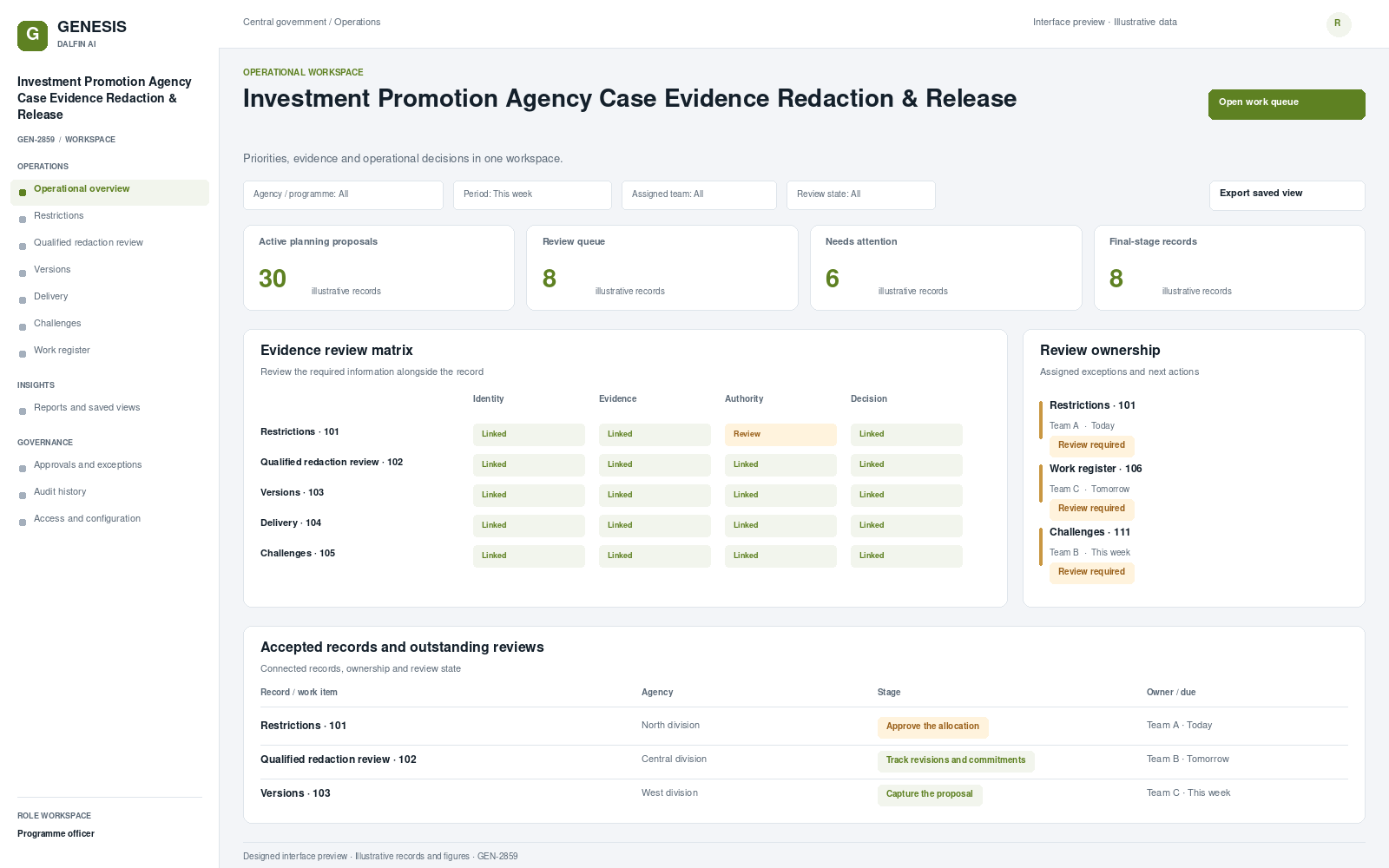Click the green Genesis G logo
Viewport: 1389px width, 868px height.
(32, 36)
